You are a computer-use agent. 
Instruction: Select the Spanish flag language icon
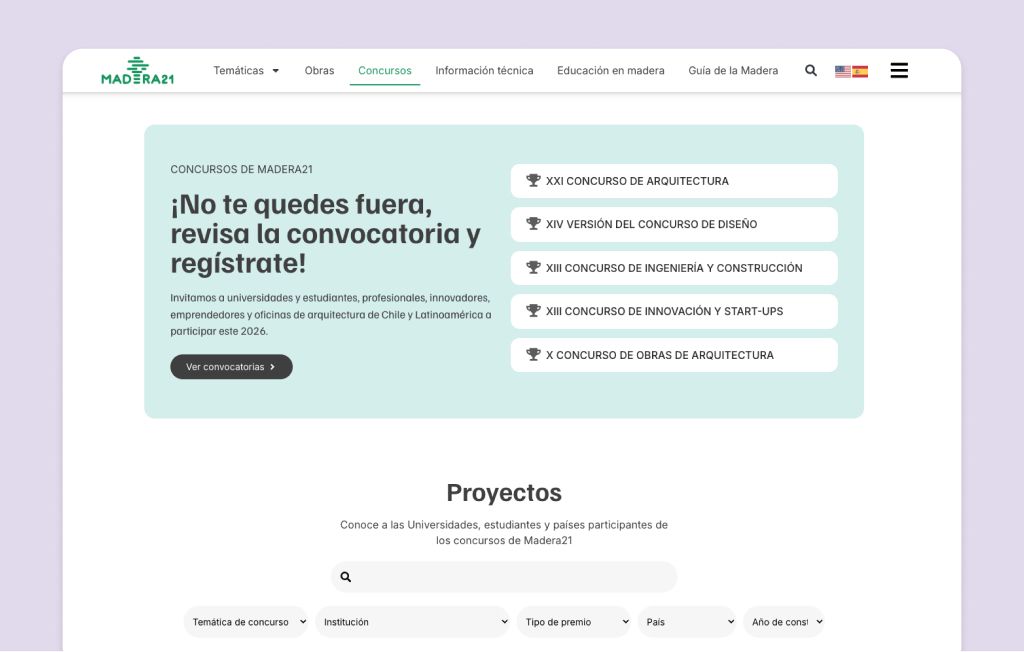coord(860,72)
